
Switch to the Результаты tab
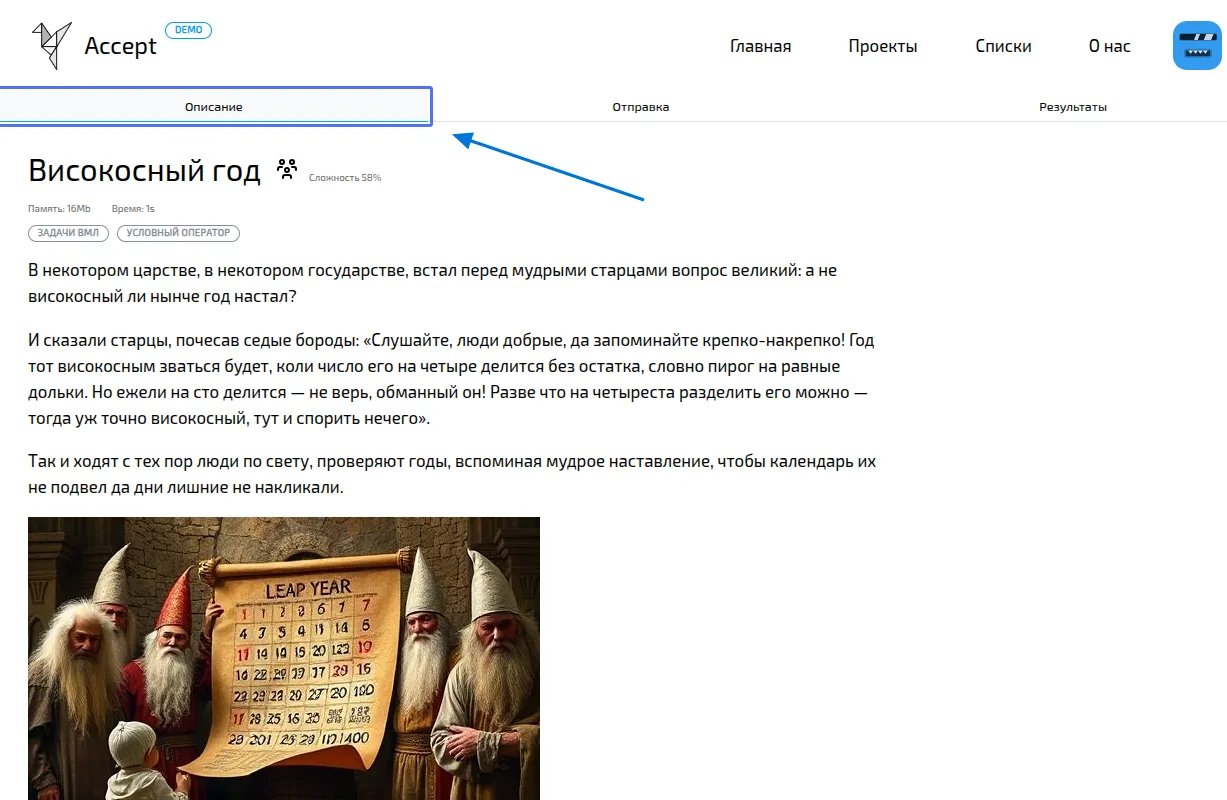tap(1073, 106)
